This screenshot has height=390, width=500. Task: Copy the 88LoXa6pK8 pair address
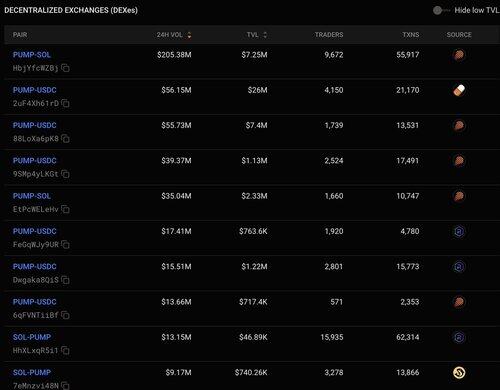tap(65, 139)
